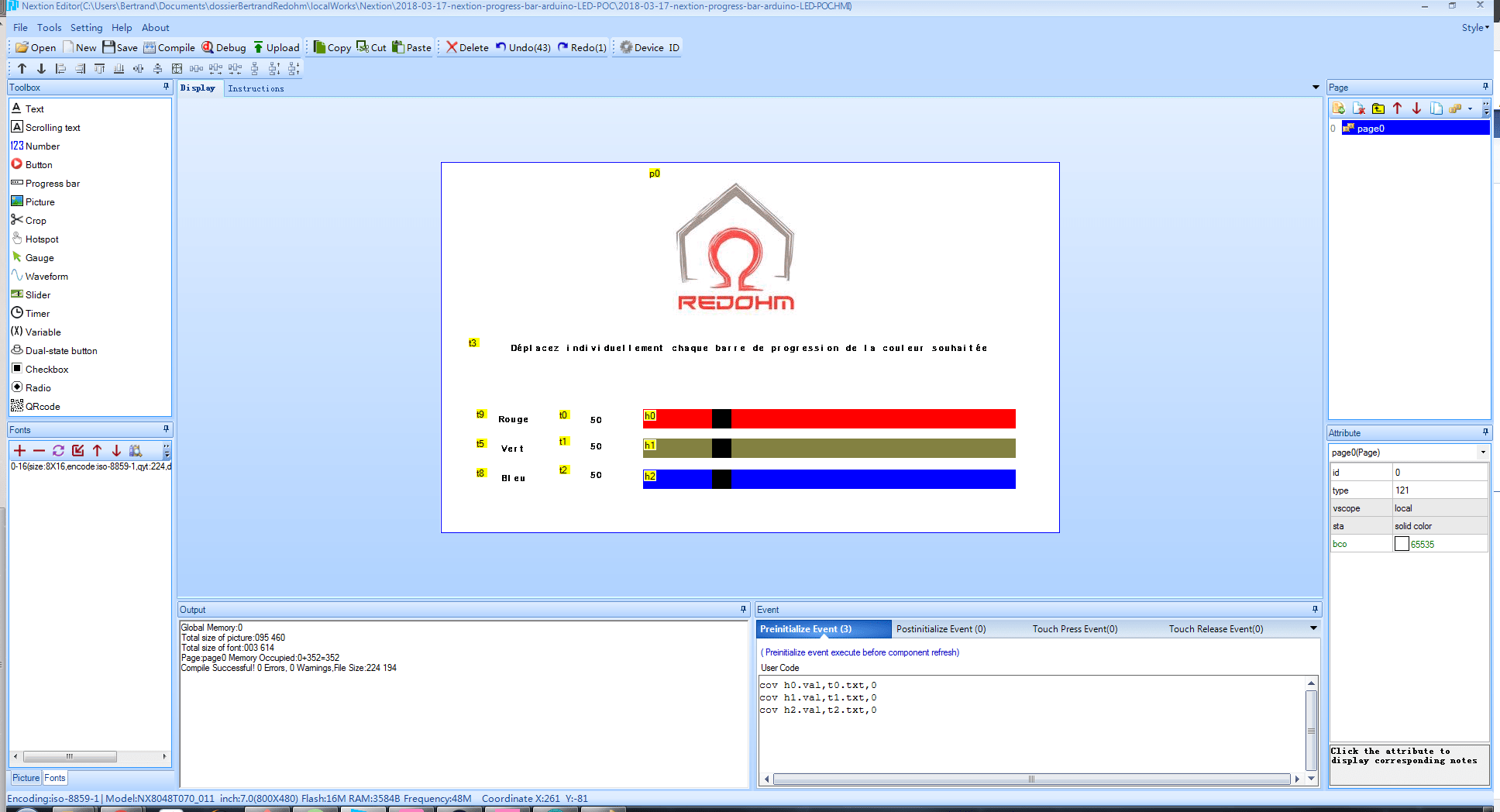Pin or unpin the Toolbox panel

[x=166, y=87]
